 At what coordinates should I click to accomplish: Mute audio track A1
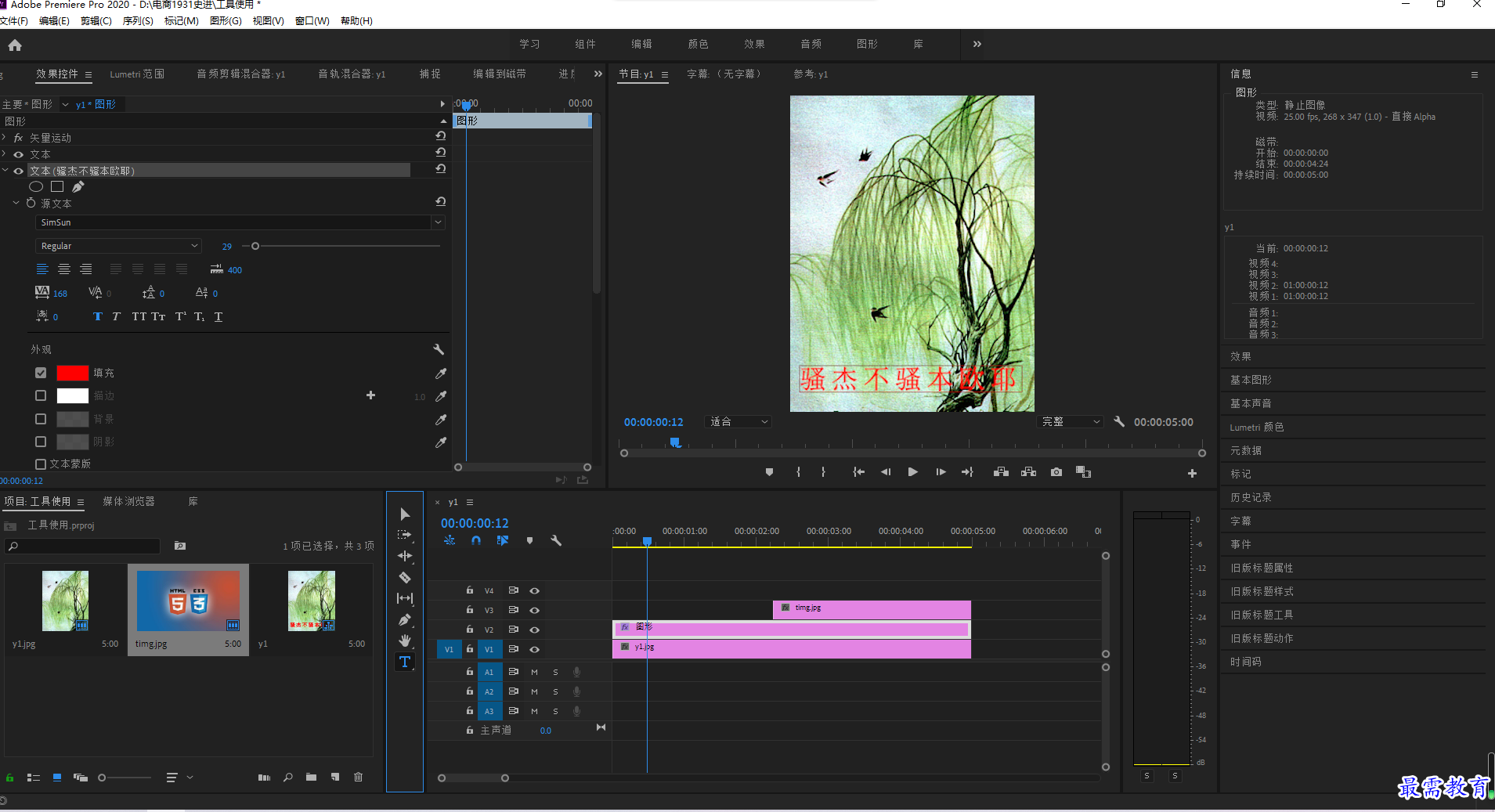(534, 672)
